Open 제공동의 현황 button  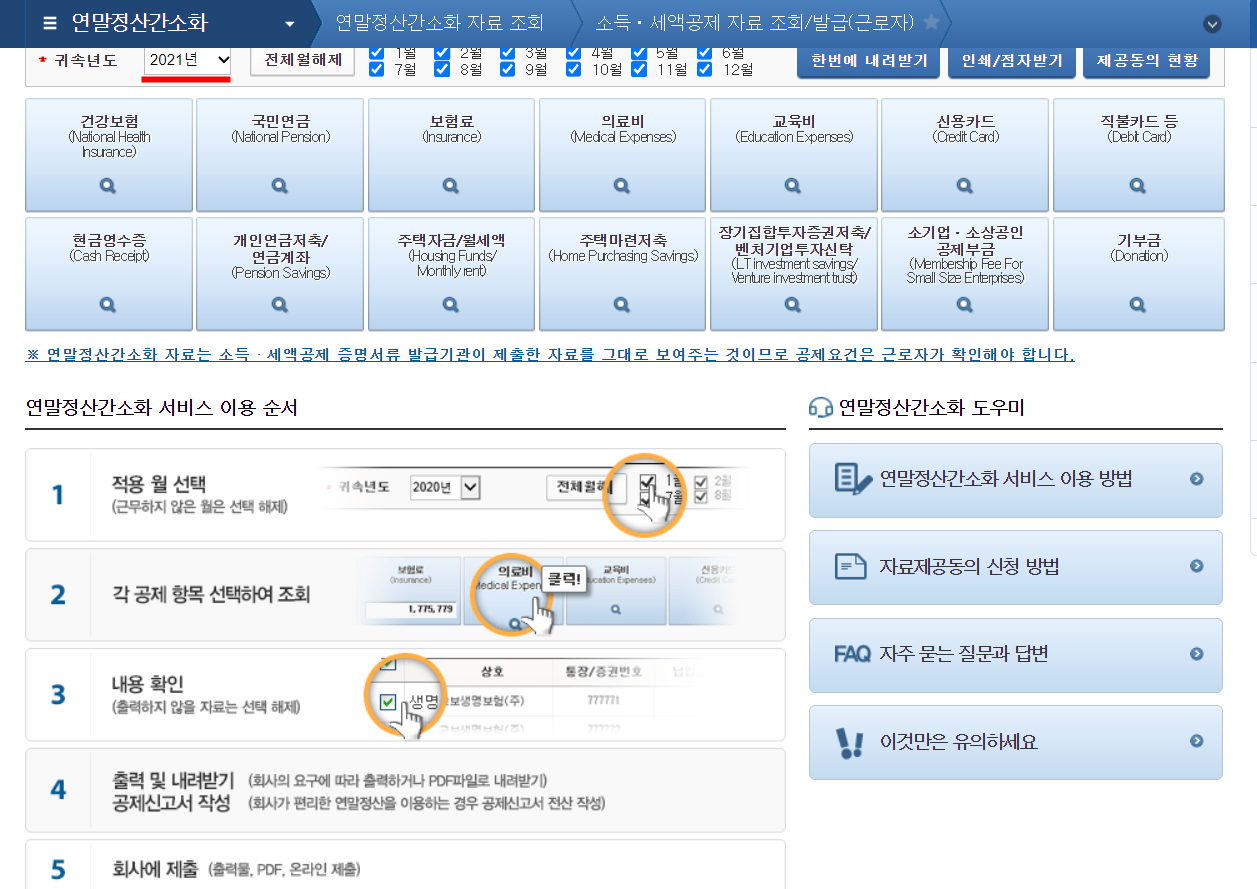1146,61
